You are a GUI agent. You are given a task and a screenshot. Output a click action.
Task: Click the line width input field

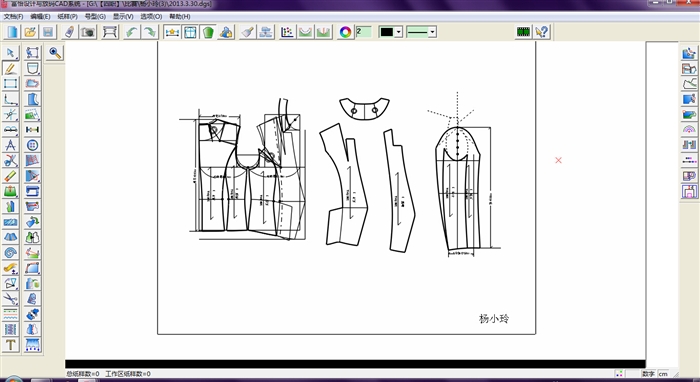click(364, 32)
